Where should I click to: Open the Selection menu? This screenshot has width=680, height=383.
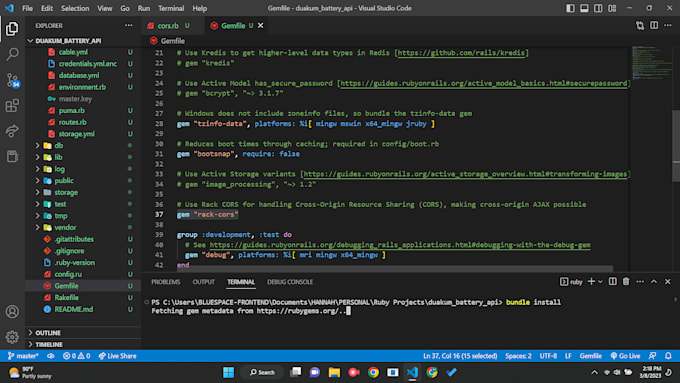[x=75, y=8]
